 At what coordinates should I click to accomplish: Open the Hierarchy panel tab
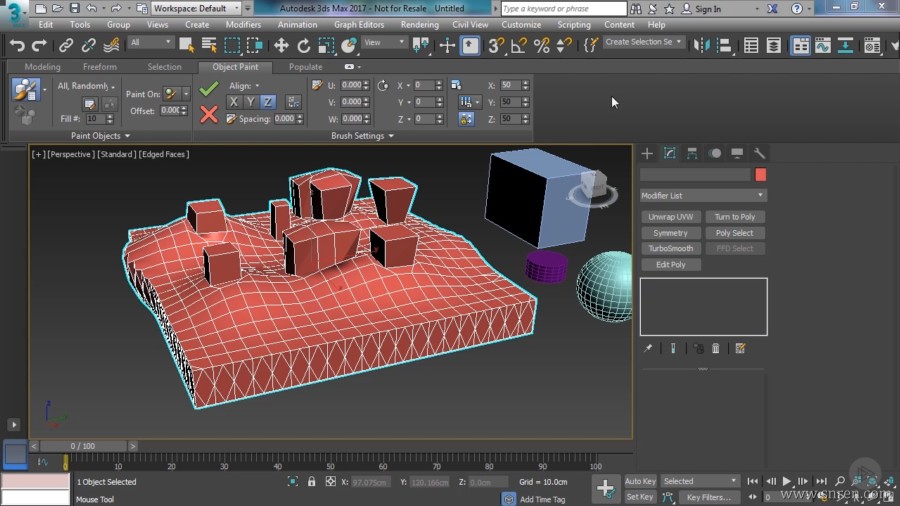coord(692,153)
